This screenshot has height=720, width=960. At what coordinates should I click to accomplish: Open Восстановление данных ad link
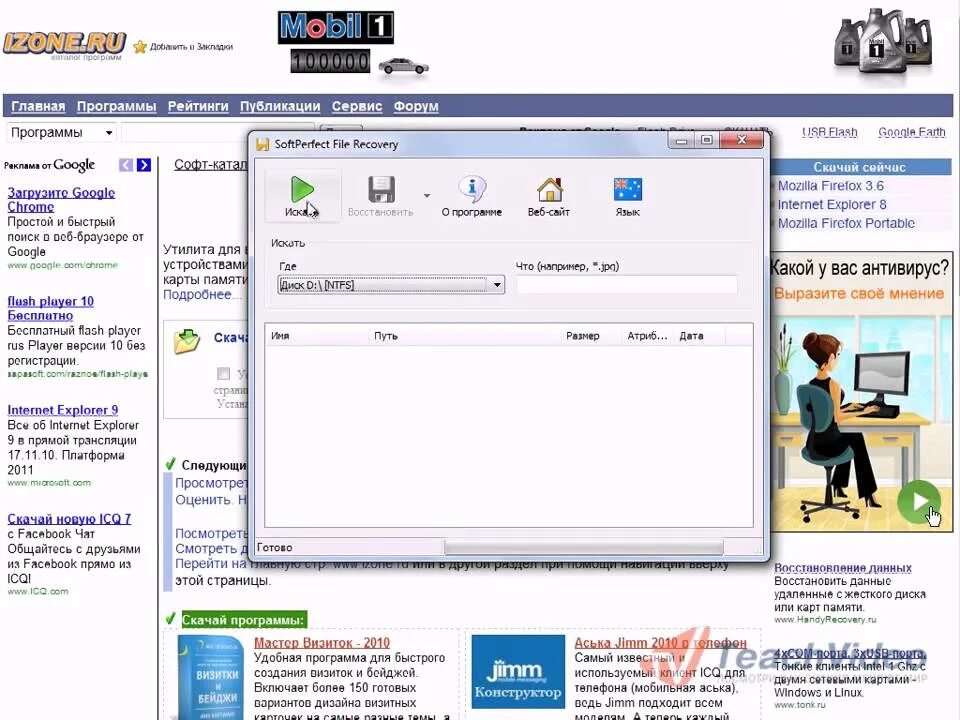pos(843,568)
